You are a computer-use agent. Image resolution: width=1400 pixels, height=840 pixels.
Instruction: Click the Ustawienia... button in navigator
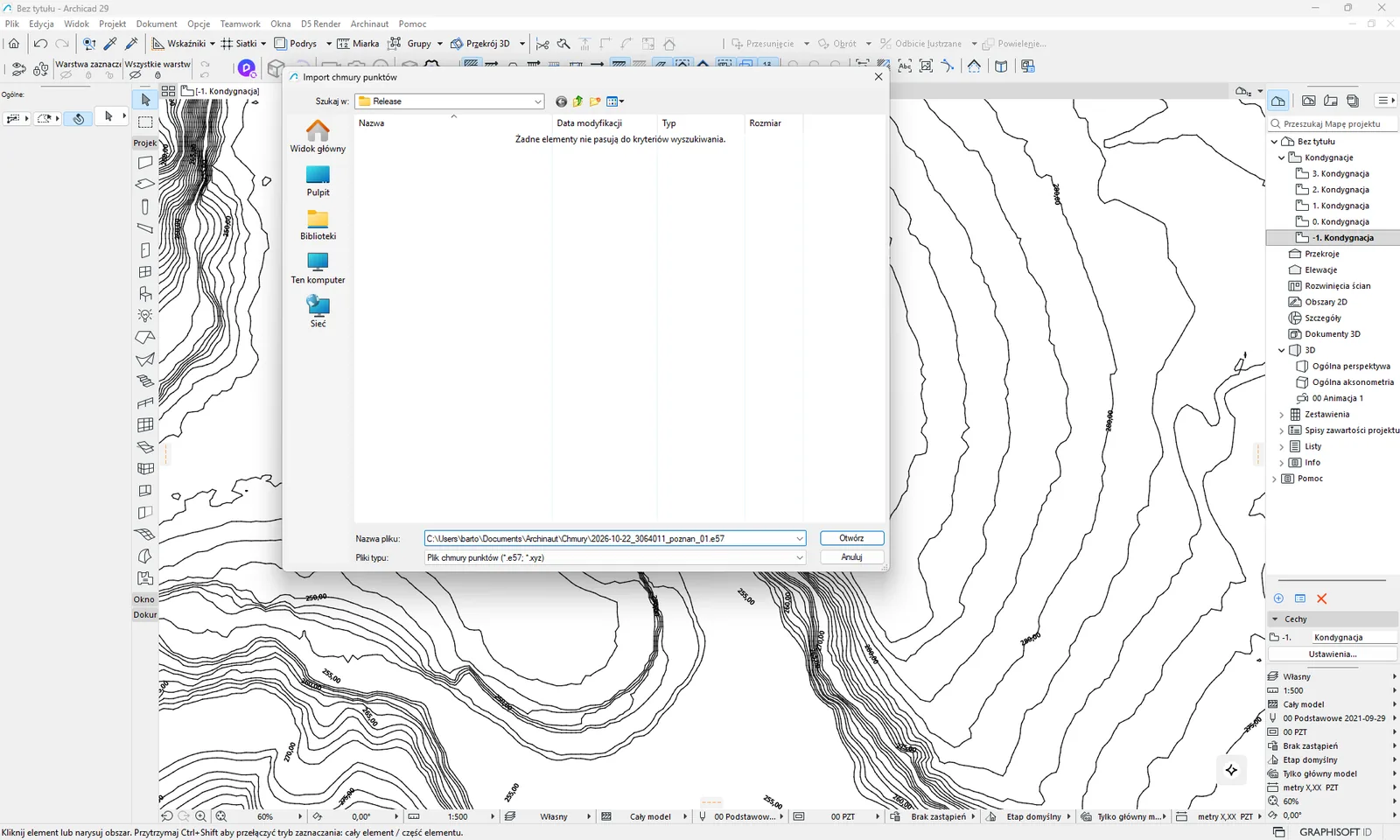[x=1333, y=654]
